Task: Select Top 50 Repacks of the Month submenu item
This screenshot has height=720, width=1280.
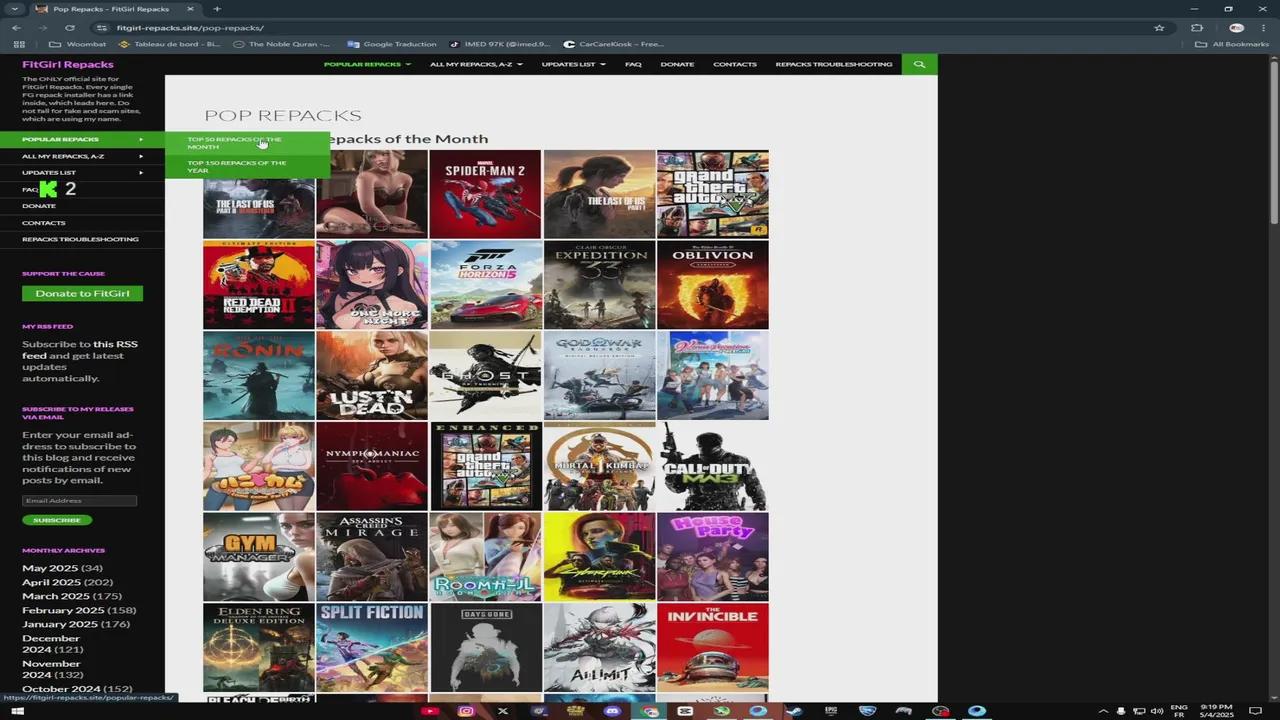Action: (248, 143)
